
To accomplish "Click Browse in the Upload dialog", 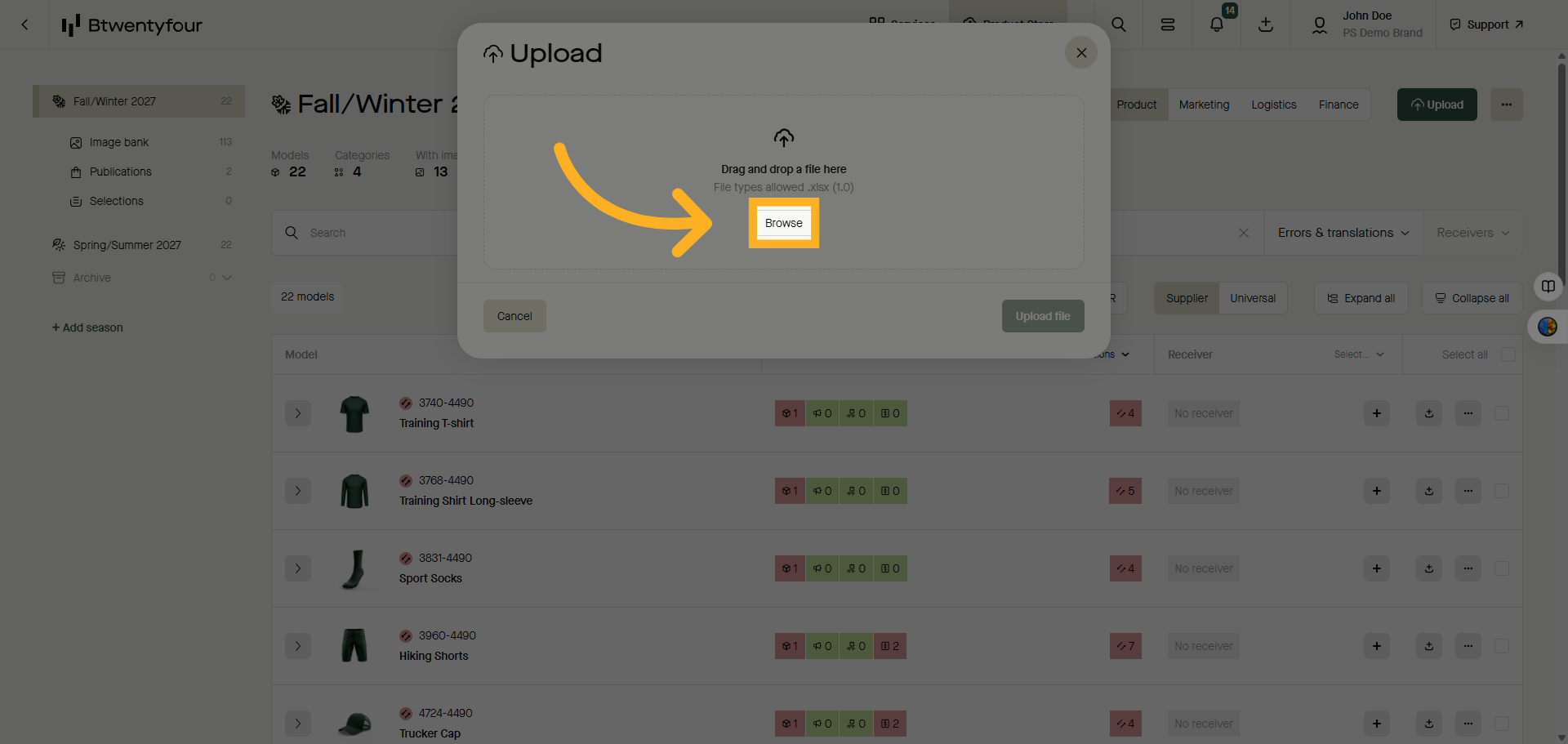I will (783, 222).
